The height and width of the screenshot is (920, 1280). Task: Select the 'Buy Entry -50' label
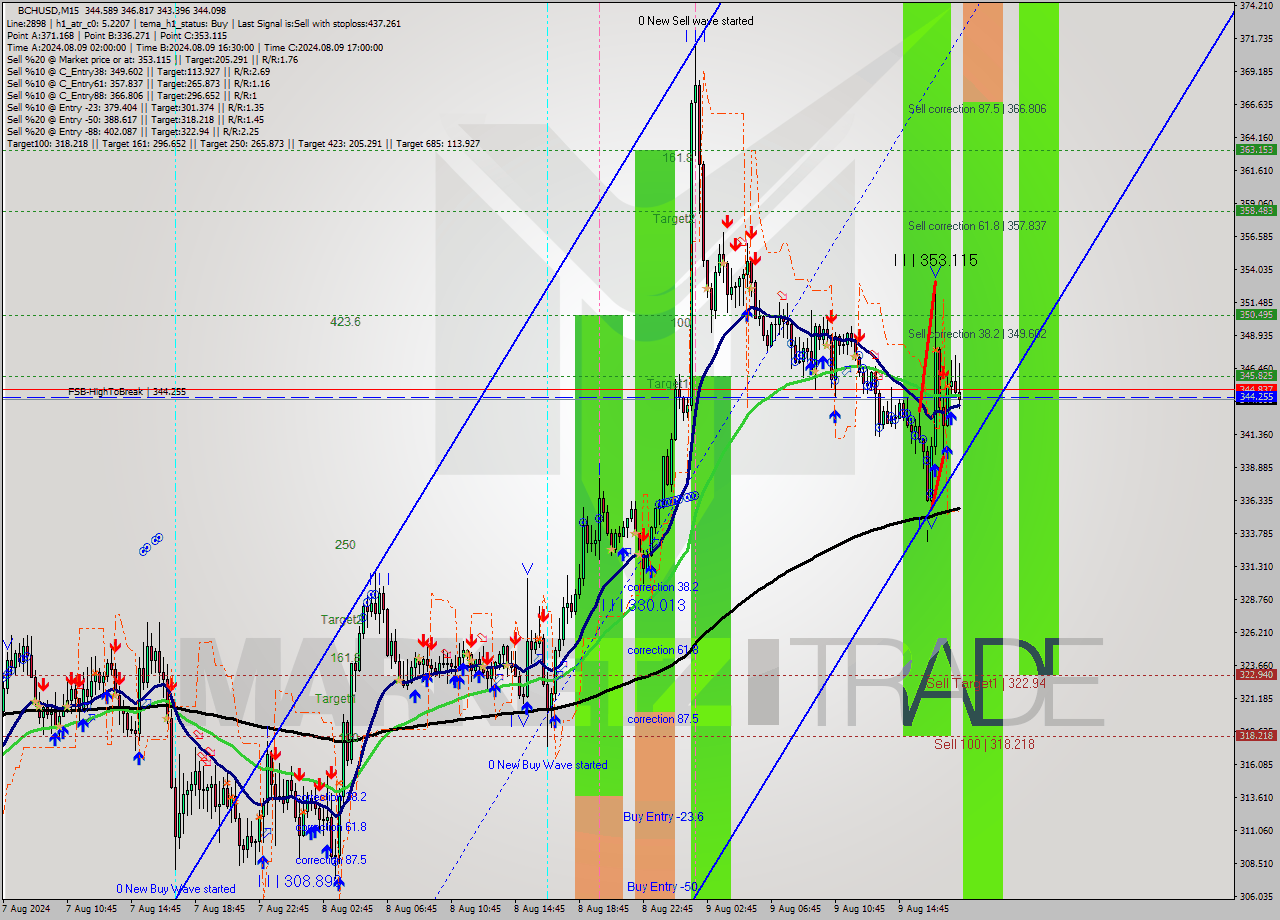661,886
